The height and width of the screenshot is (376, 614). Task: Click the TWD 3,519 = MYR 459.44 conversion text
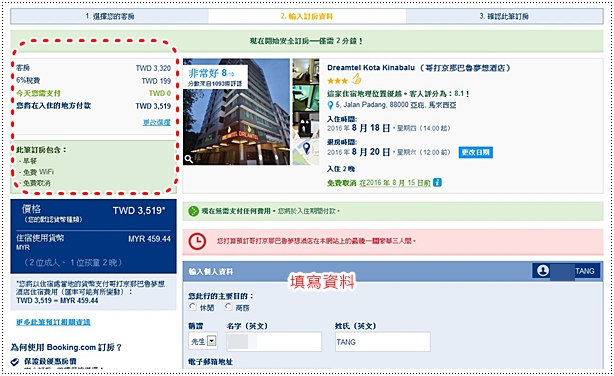[57, 300]
